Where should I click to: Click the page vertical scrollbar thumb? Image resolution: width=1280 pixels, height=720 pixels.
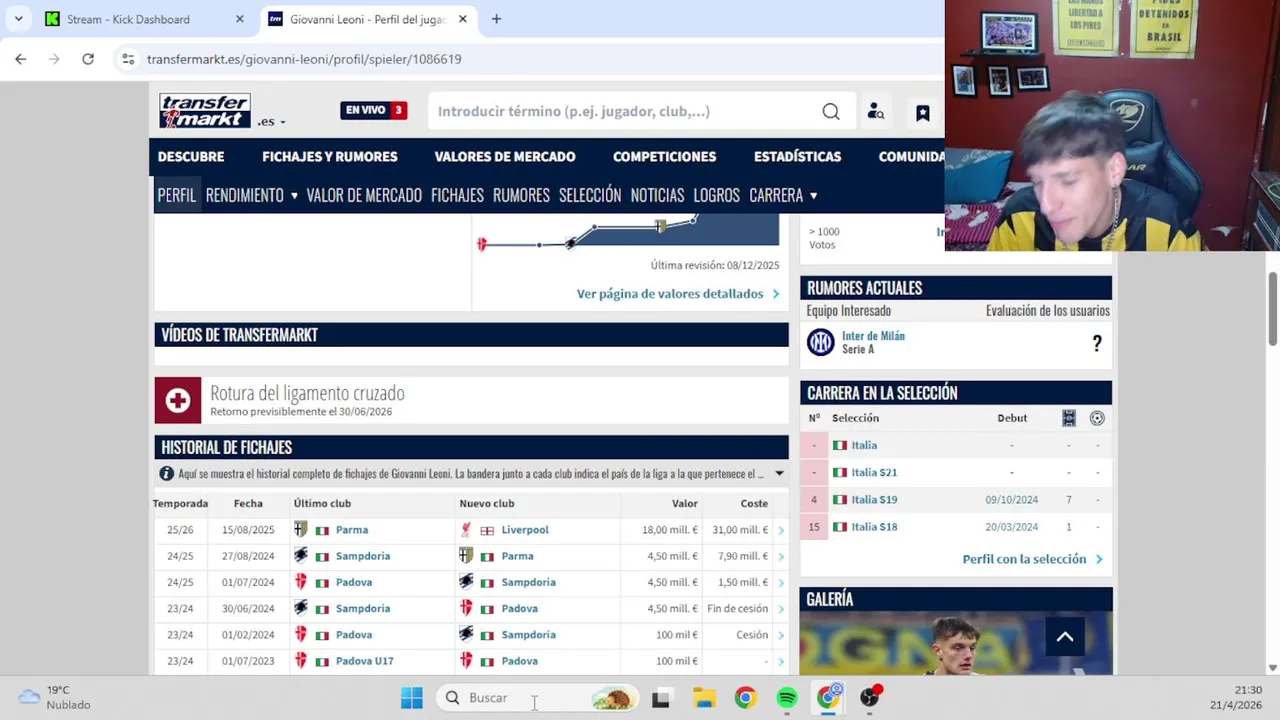(x=1273, y=310)
